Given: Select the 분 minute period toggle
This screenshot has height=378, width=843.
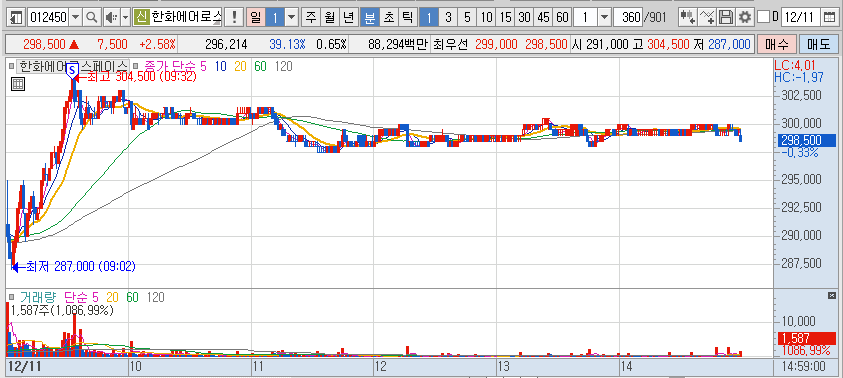Looking at the screenshot, I should [369, 18].
